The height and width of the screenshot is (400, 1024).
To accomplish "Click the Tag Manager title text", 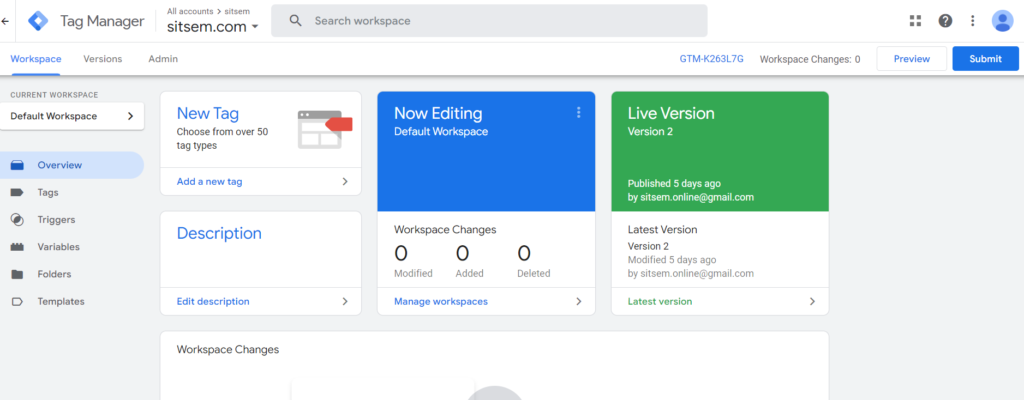I will click(102, 21).
